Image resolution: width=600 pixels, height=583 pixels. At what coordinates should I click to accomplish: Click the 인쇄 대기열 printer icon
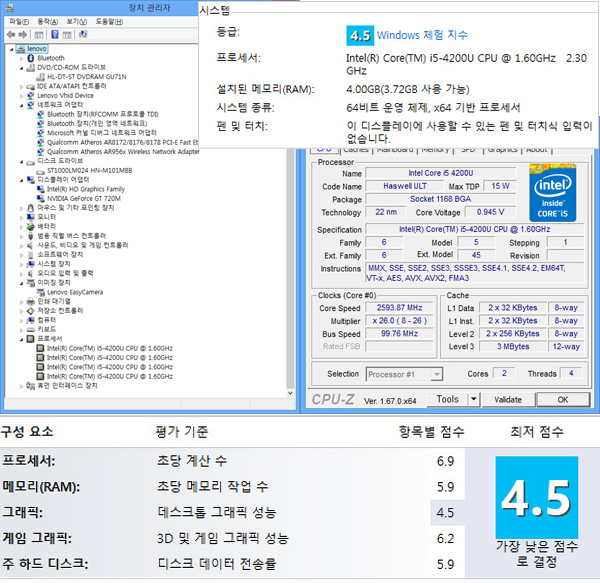point(31,301)
